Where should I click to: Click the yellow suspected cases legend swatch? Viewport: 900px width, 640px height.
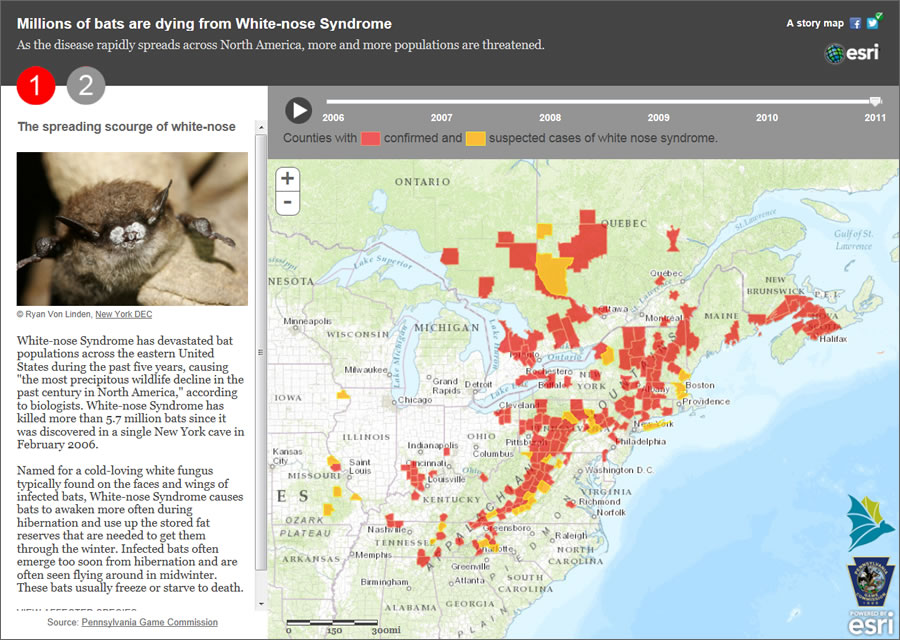[x=476, y=138]
